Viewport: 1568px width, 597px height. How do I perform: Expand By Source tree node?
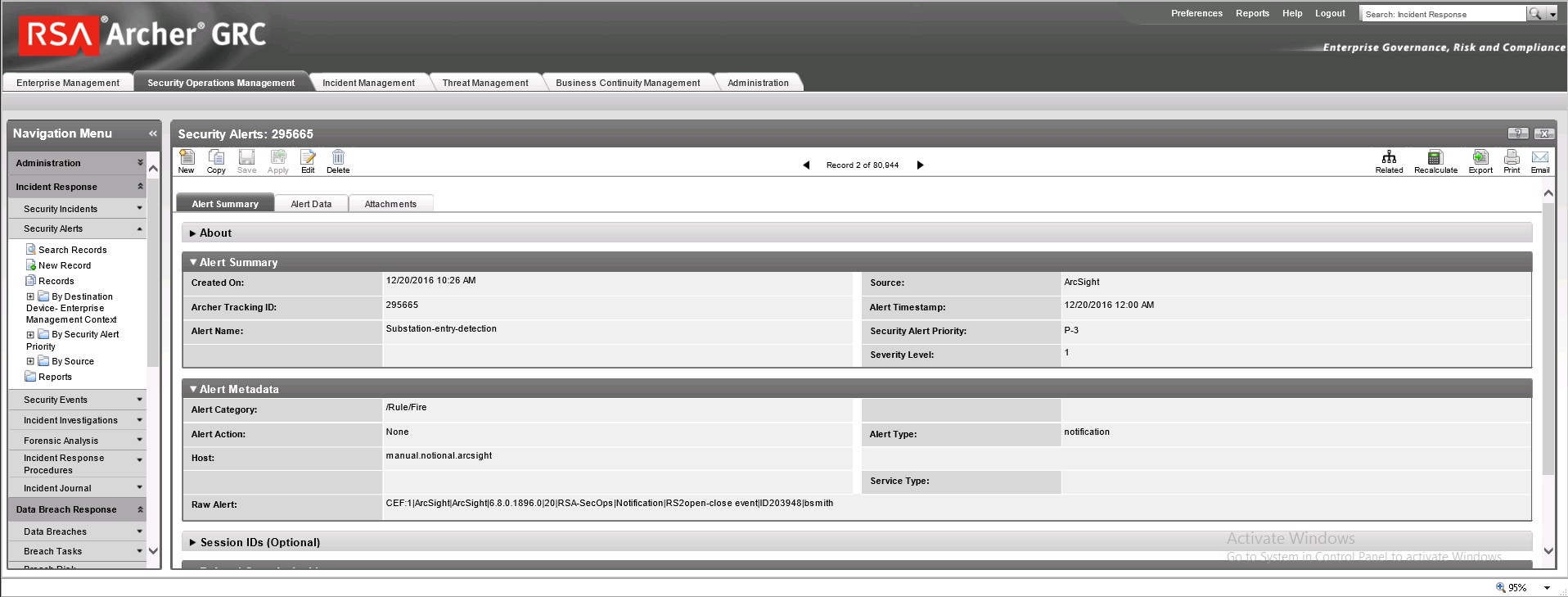tap(30, 361)
